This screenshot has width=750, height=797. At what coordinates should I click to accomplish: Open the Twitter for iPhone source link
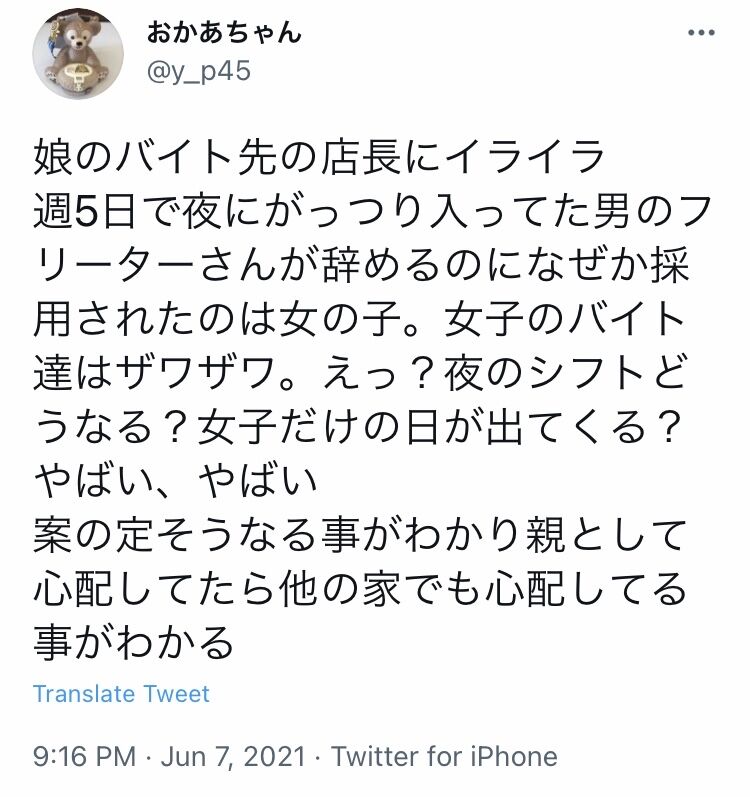(445, 756)
